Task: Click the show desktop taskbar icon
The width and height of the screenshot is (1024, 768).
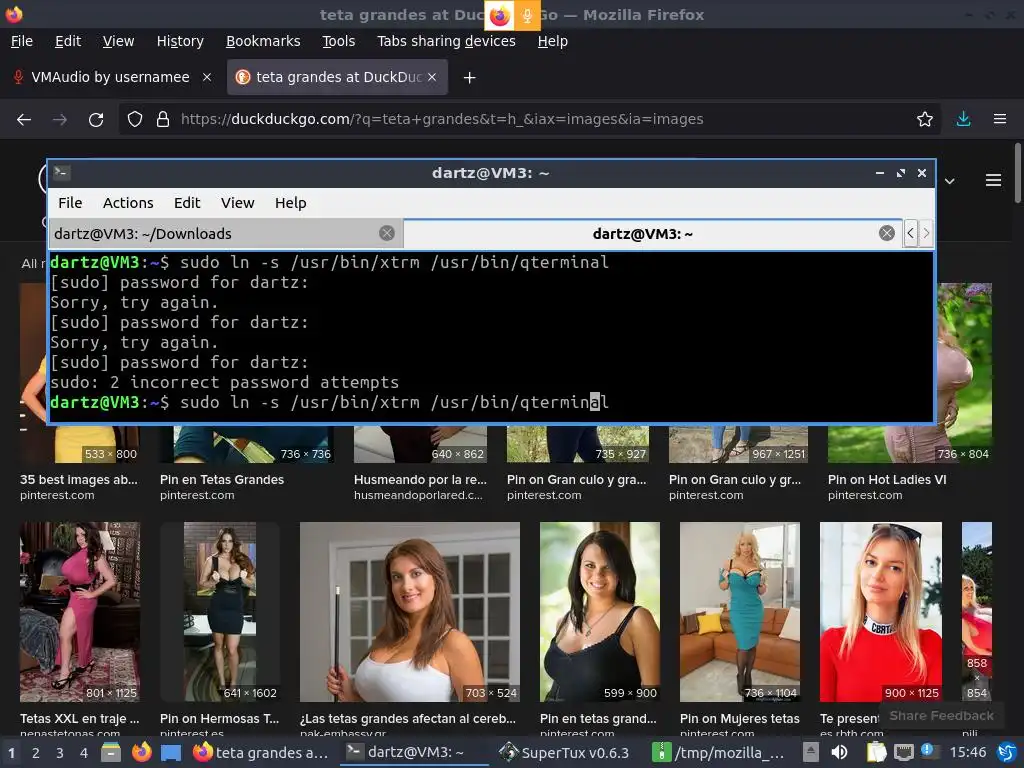Action: [x=171, y=753]
